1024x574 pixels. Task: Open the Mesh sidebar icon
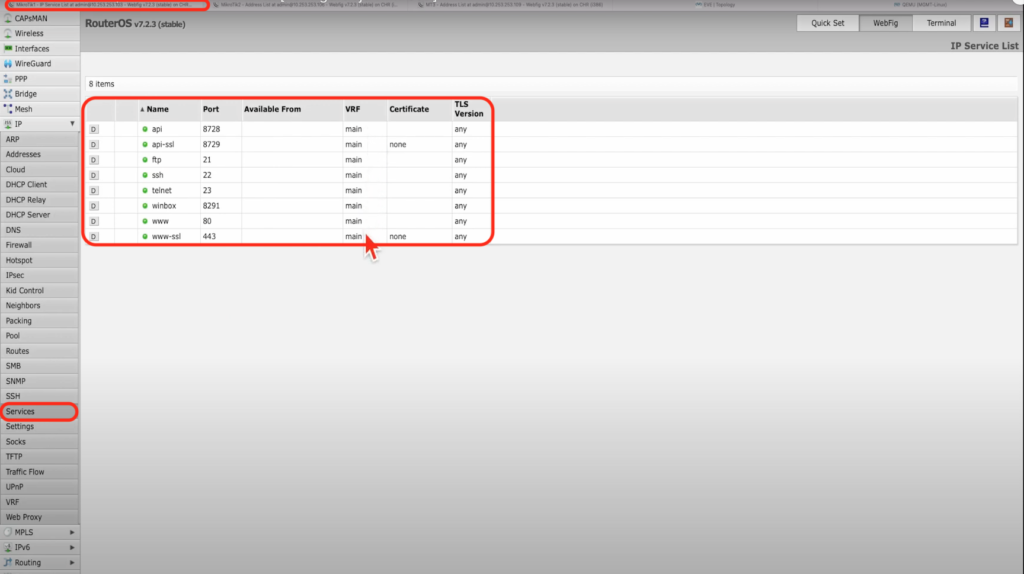tap(8, 109)
